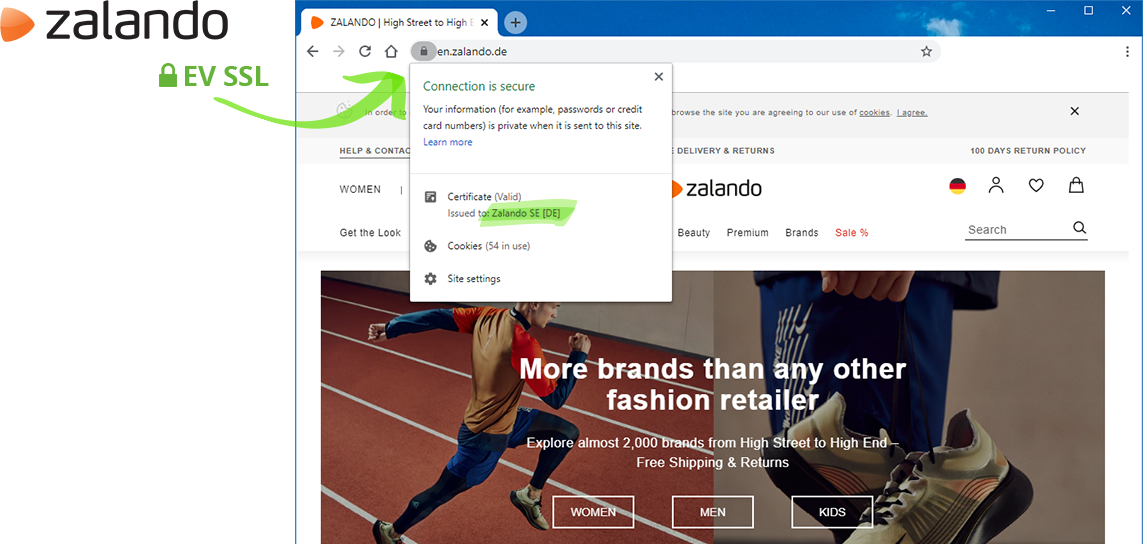
Task: View Certificate (Valid) details
Action: click(x=484, y=197)
